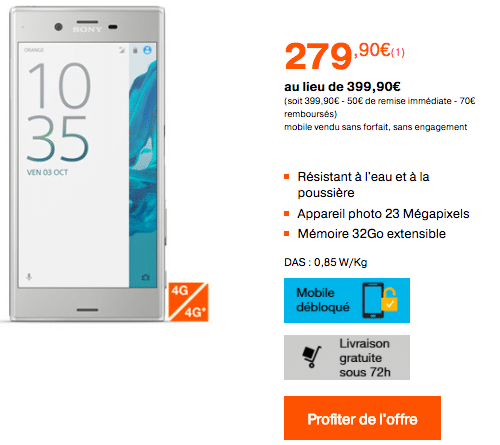The height and width of the screenshot is (445, 500).
Task: Click the camera icon on phone screen
Action: 145,277
